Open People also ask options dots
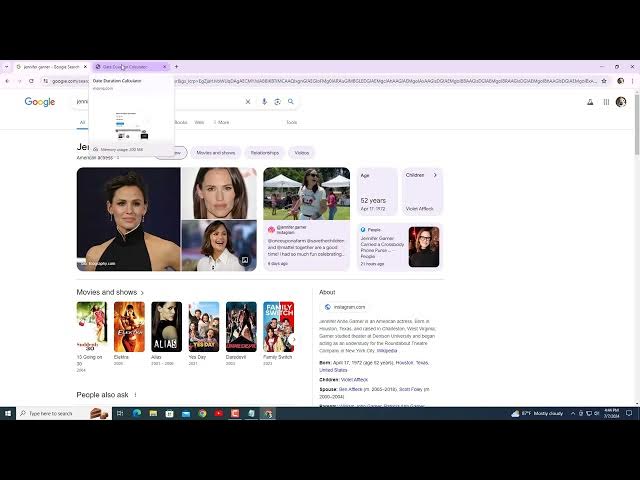 coord(136,395)
